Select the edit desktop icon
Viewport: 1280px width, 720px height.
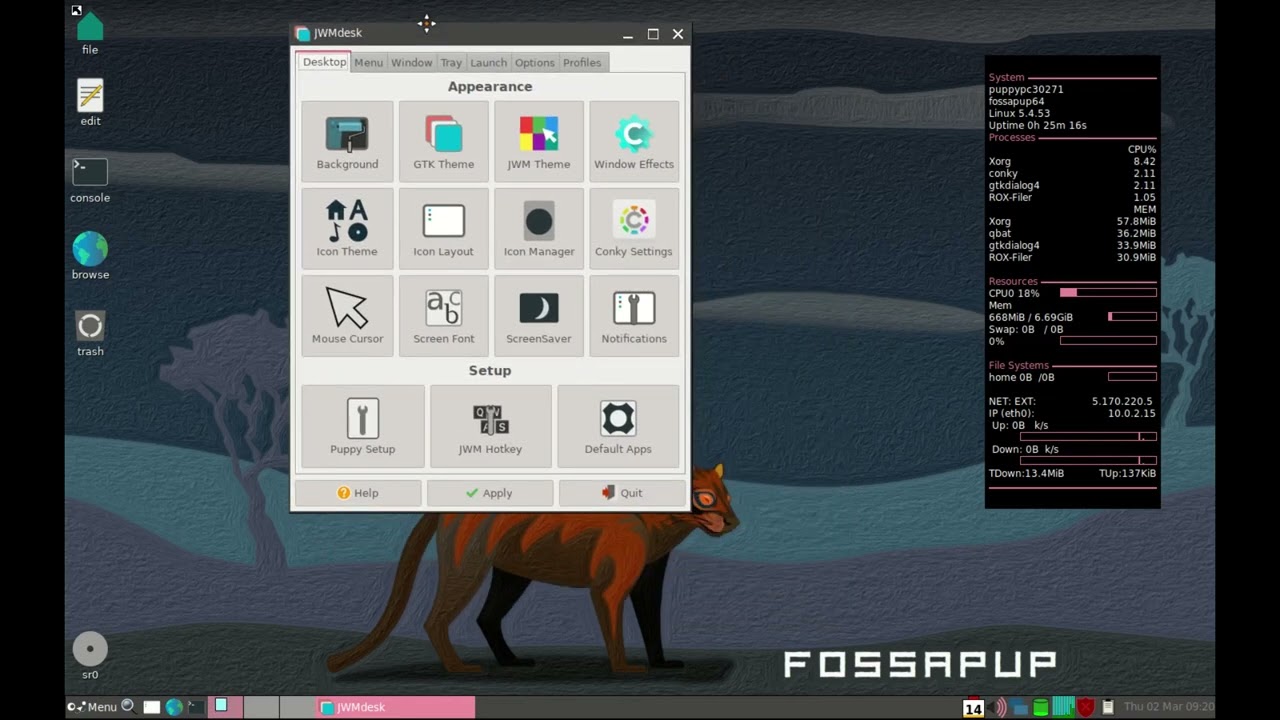(x=90, y=102)
